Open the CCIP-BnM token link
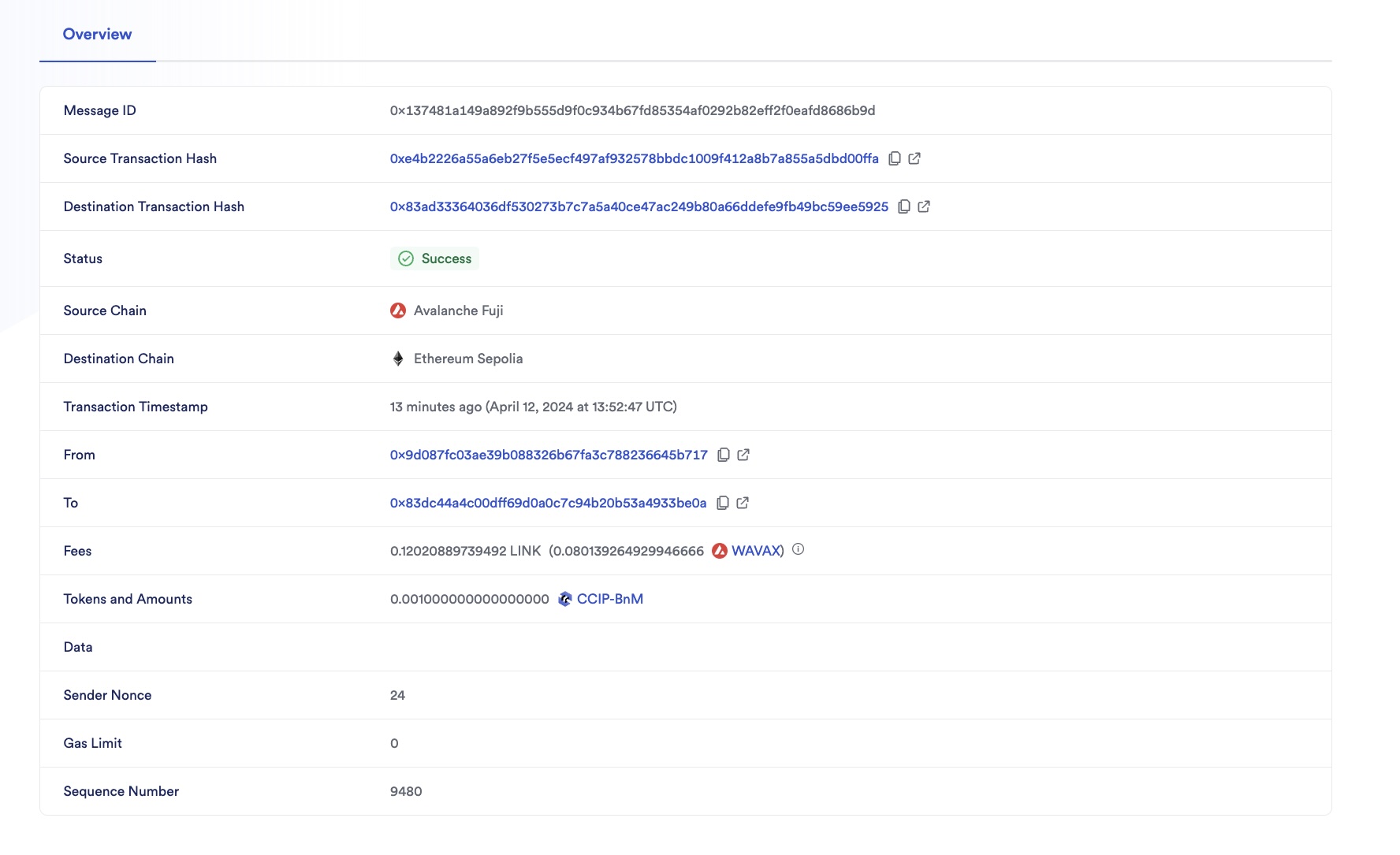Viewport: 1400px width, 855px height. pos(609,599)
